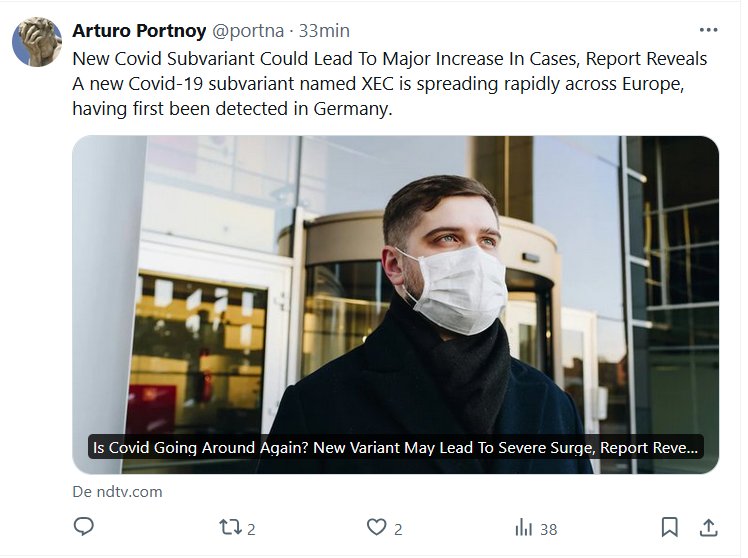
Task: Open the three-dot more options menu
Action: point(708,31)
